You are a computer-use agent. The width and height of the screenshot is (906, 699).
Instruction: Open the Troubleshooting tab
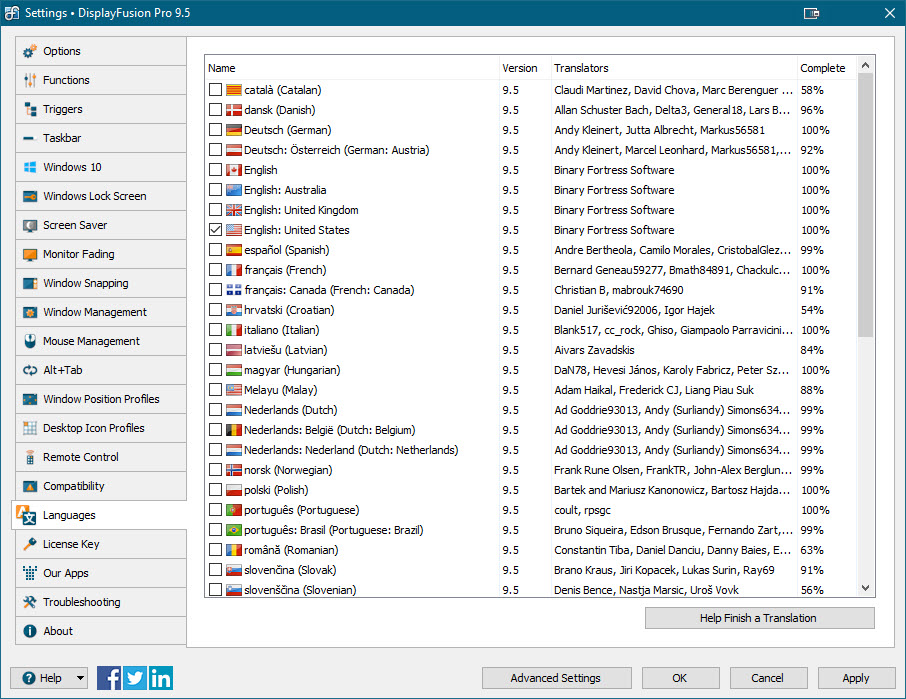pyautogui.click(x=101, y=602)
